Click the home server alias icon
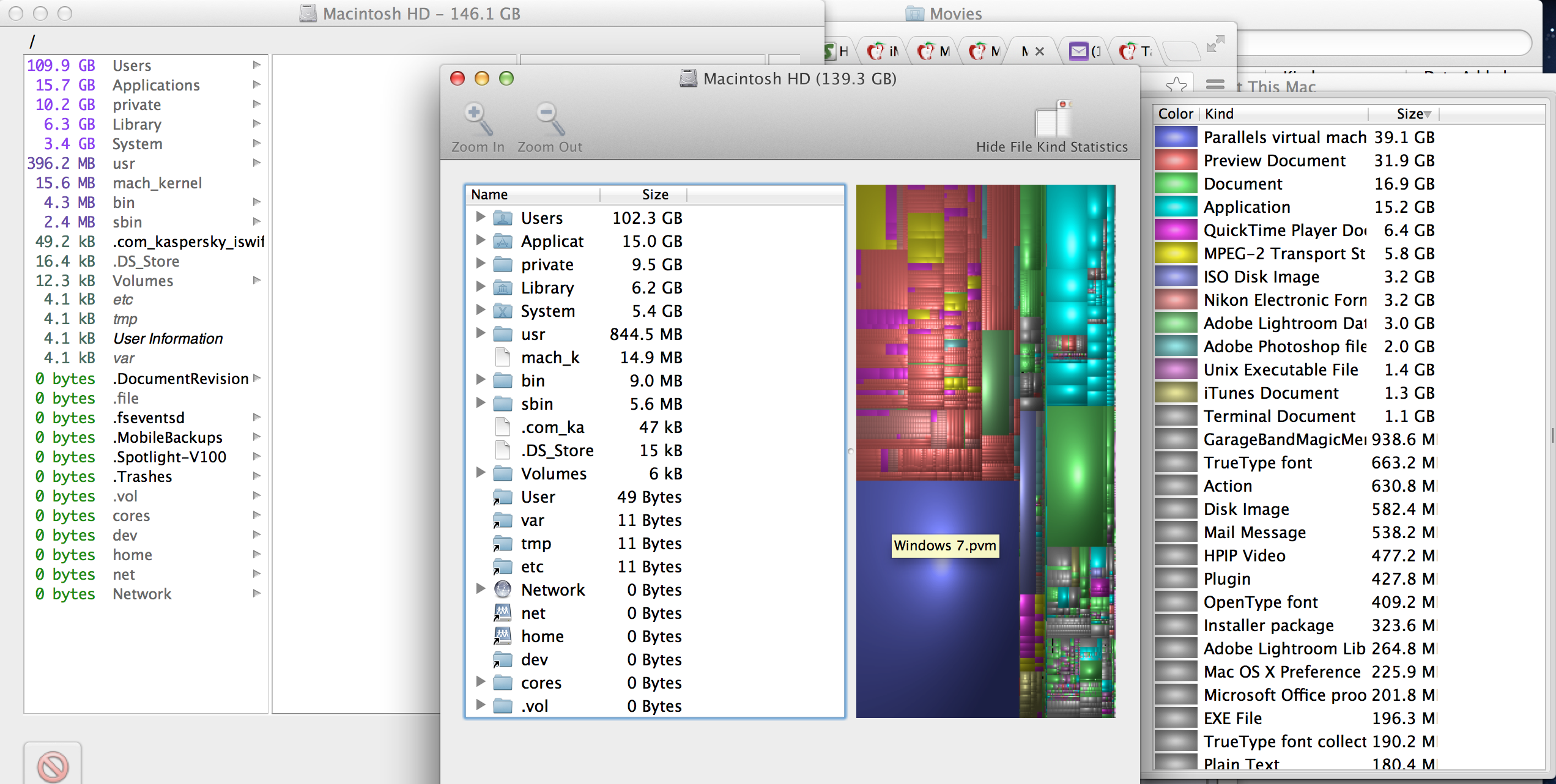The width and height of the screenshot is (1556, 784). tap(503, 636)
